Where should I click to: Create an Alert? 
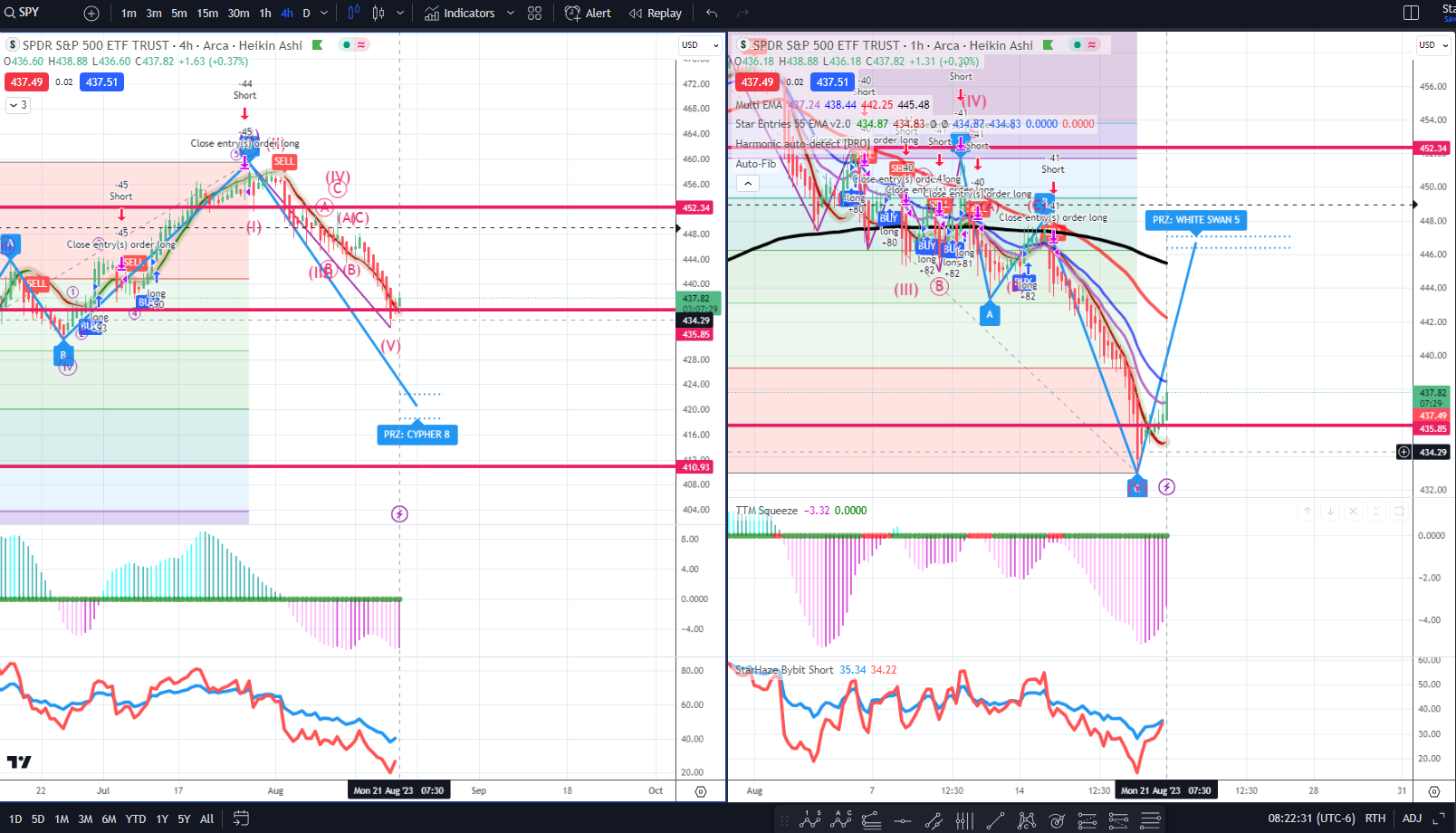pos(588,14)
